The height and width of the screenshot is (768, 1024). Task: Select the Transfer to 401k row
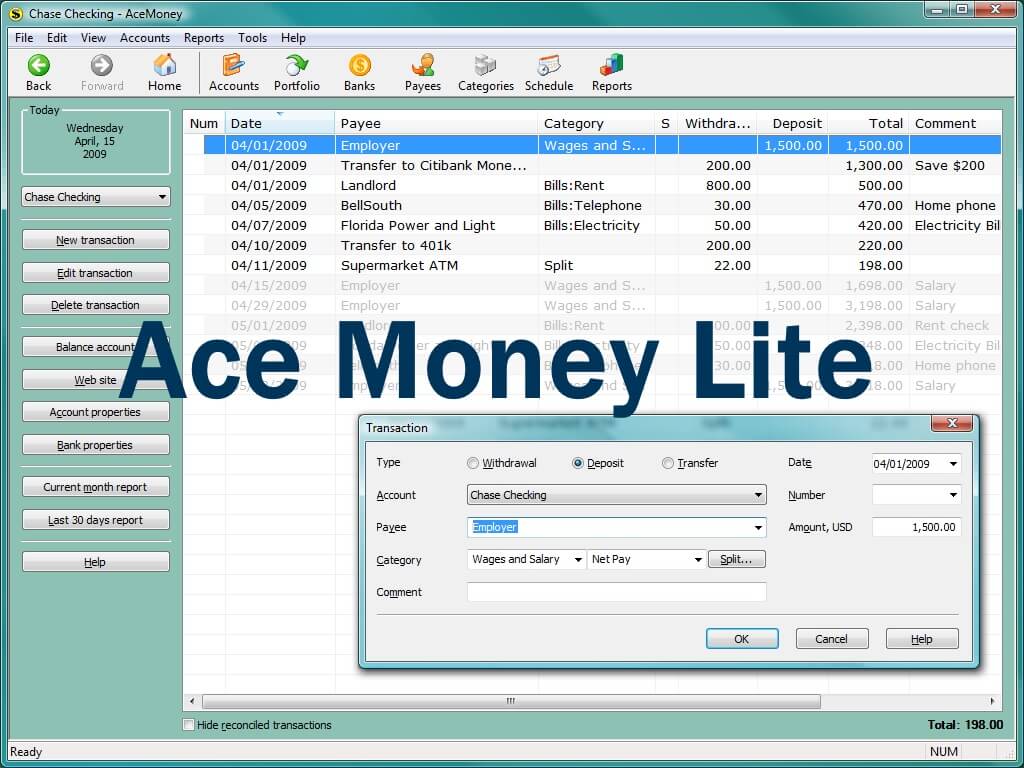592,246
